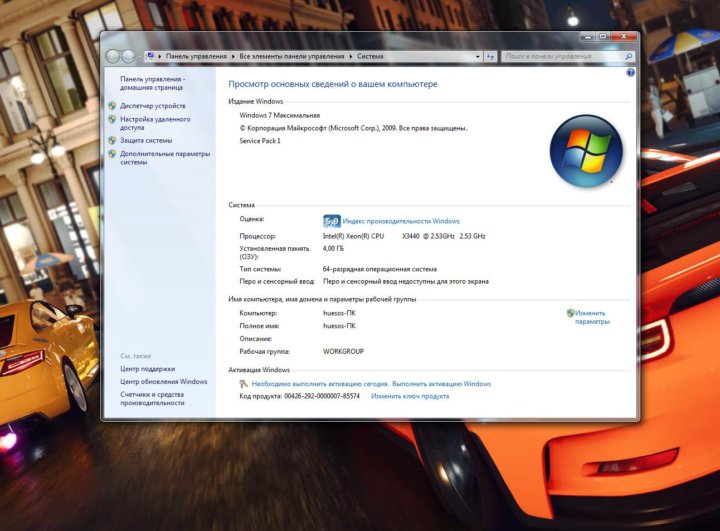Expand arrow before 'Панель управления' breadcrumb
This screenshot has width=720, height=531.
[160, 56]
